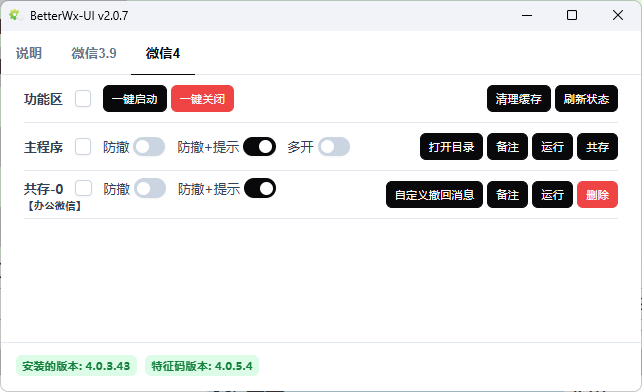Check the 功能区 checkbox
The height and width of the screenshot is (392, 642).
point(83,99)
